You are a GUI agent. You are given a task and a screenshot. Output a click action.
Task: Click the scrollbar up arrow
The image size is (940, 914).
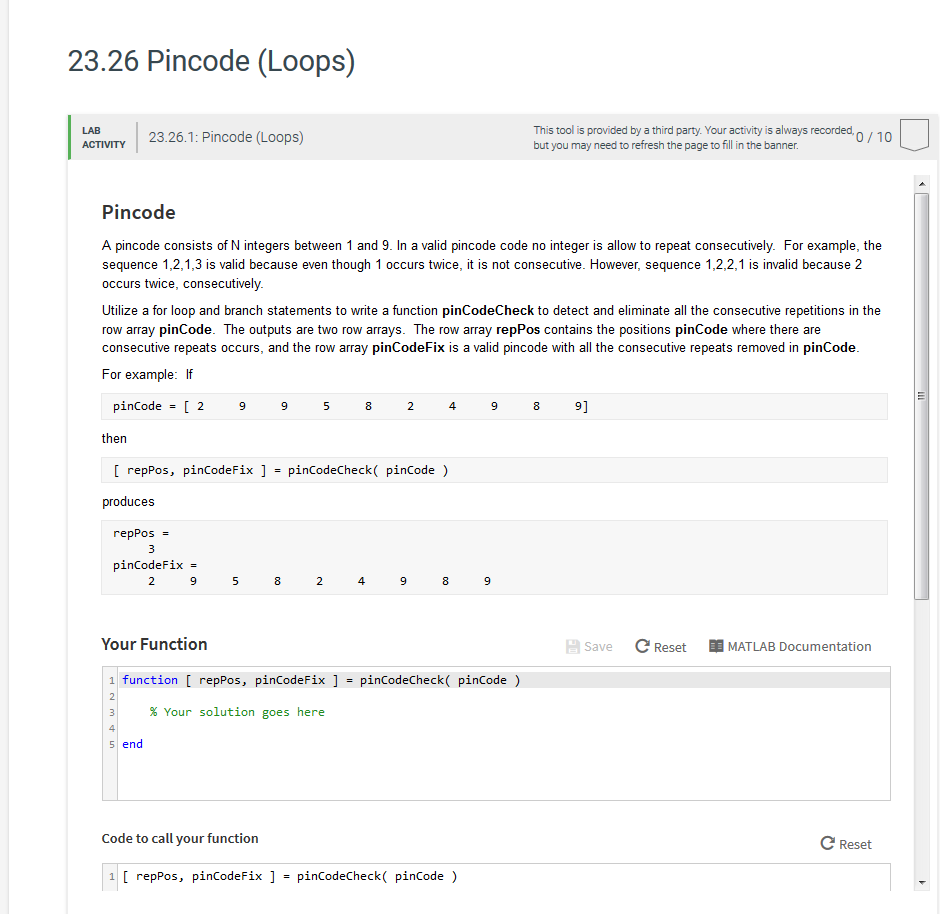click(922, 182)
